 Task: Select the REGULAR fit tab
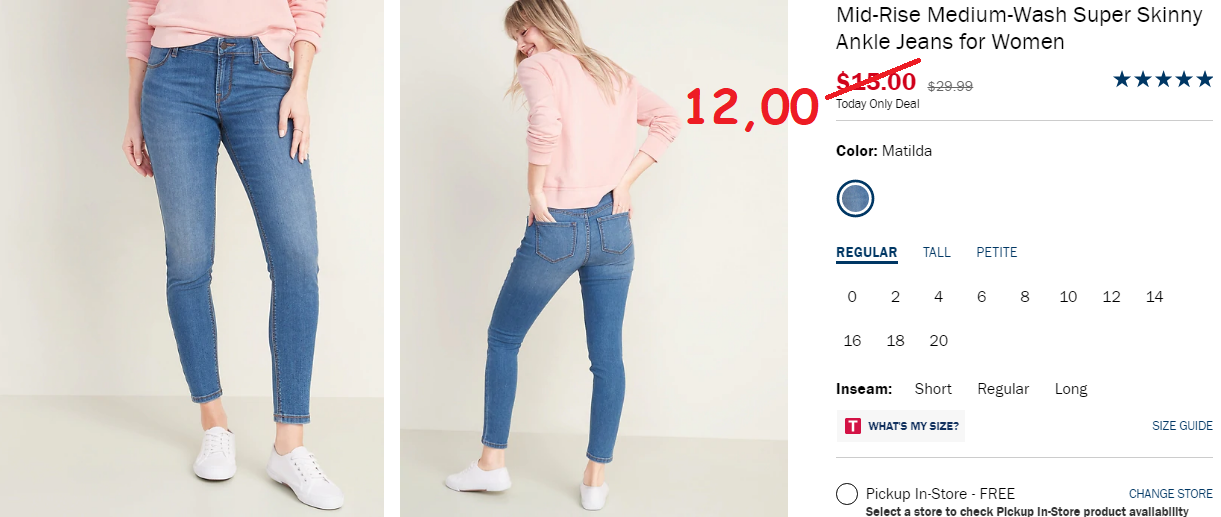click(x=866, y=253)
